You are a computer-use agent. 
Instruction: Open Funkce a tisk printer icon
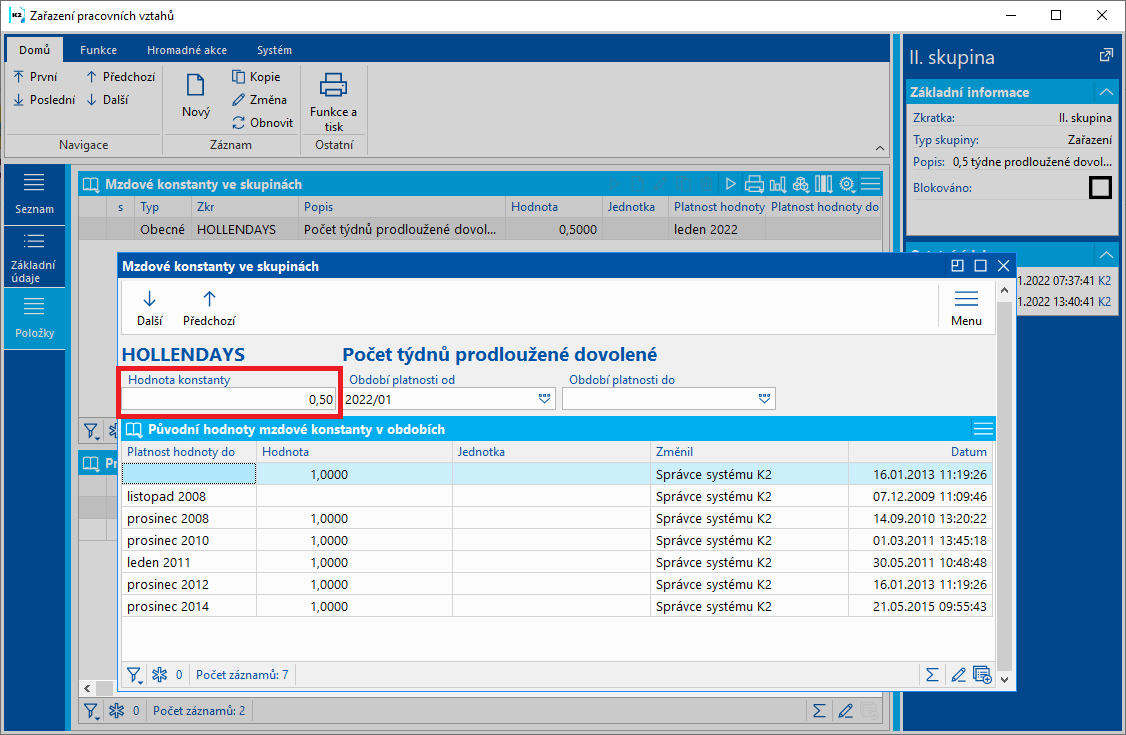click(333, 86)
